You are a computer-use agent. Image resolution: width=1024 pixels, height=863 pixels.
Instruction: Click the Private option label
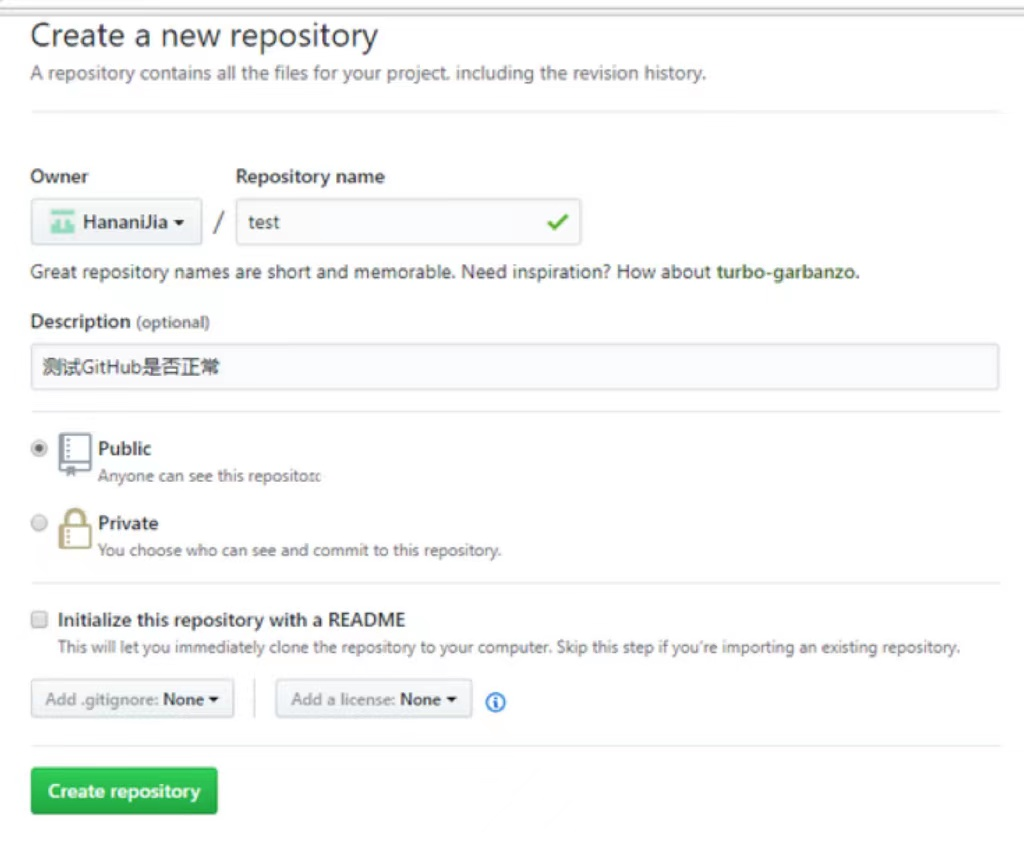[128, 523]
